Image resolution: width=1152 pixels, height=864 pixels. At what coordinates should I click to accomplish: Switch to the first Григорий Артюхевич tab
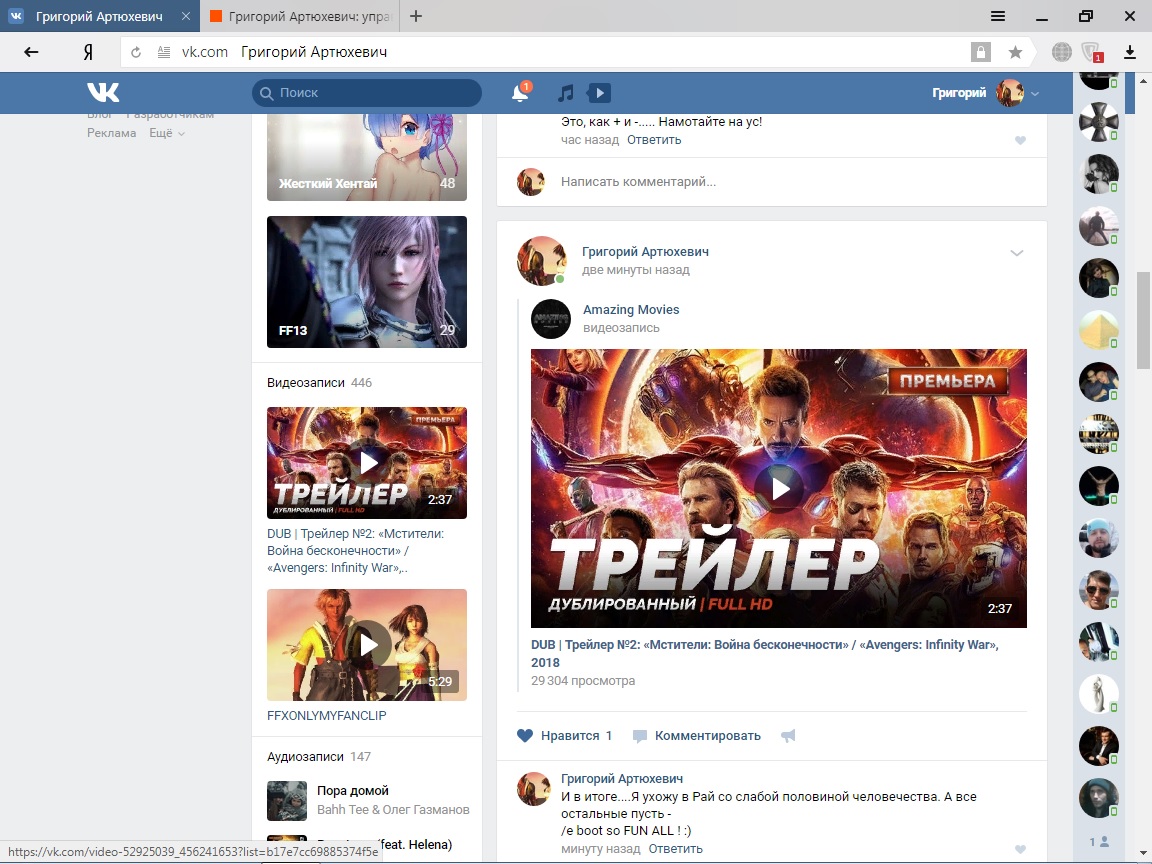100,16
